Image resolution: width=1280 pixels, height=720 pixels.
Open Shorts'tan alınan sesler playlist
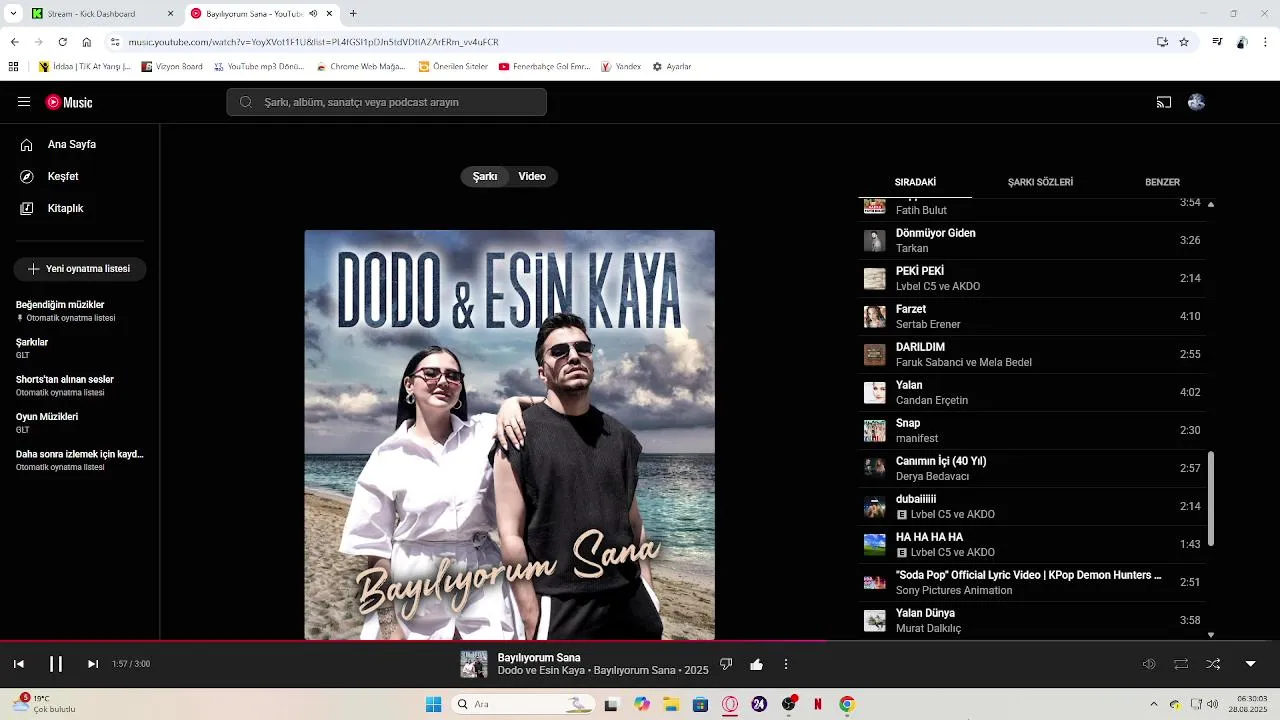(80, 386)
